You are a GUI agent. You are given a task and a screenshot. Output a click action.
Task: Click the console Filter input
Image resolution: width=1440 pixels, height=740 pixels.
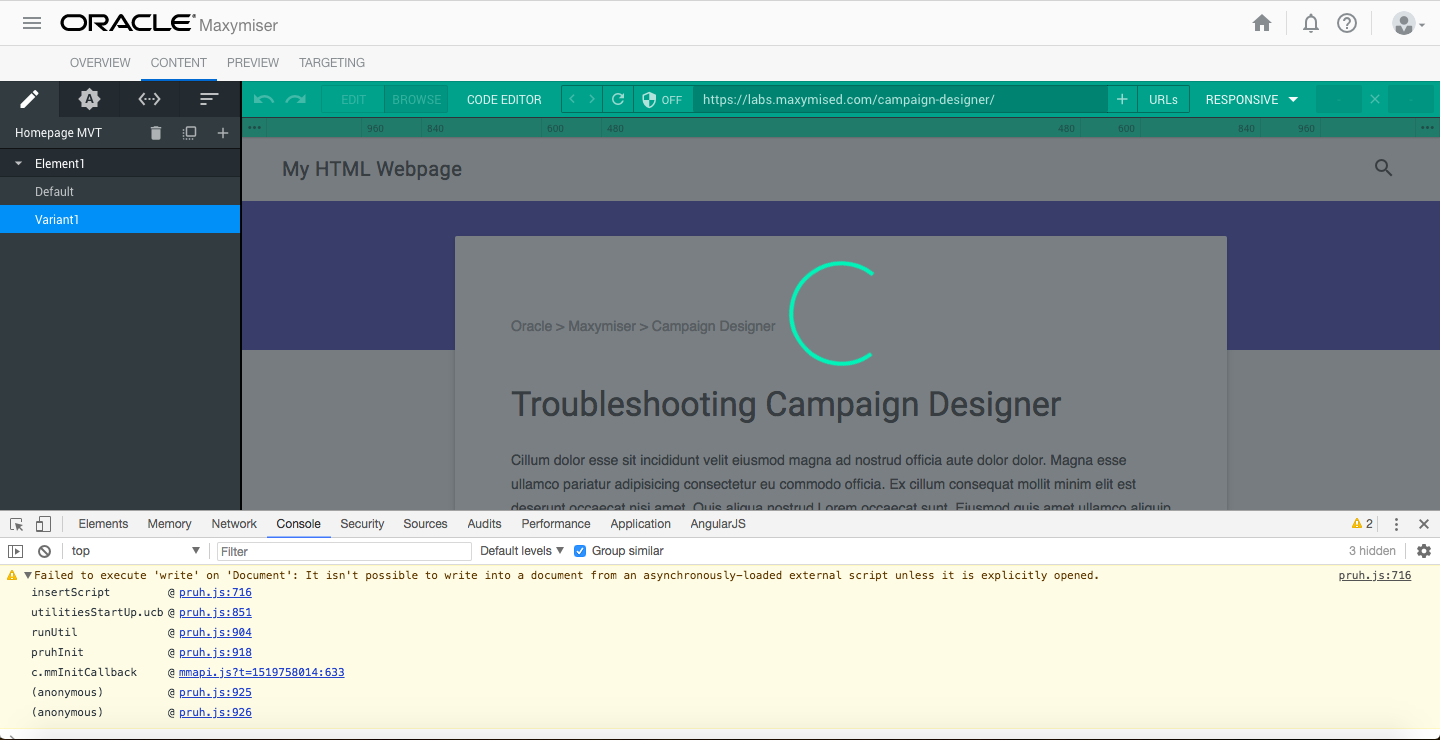click(344, 551)
